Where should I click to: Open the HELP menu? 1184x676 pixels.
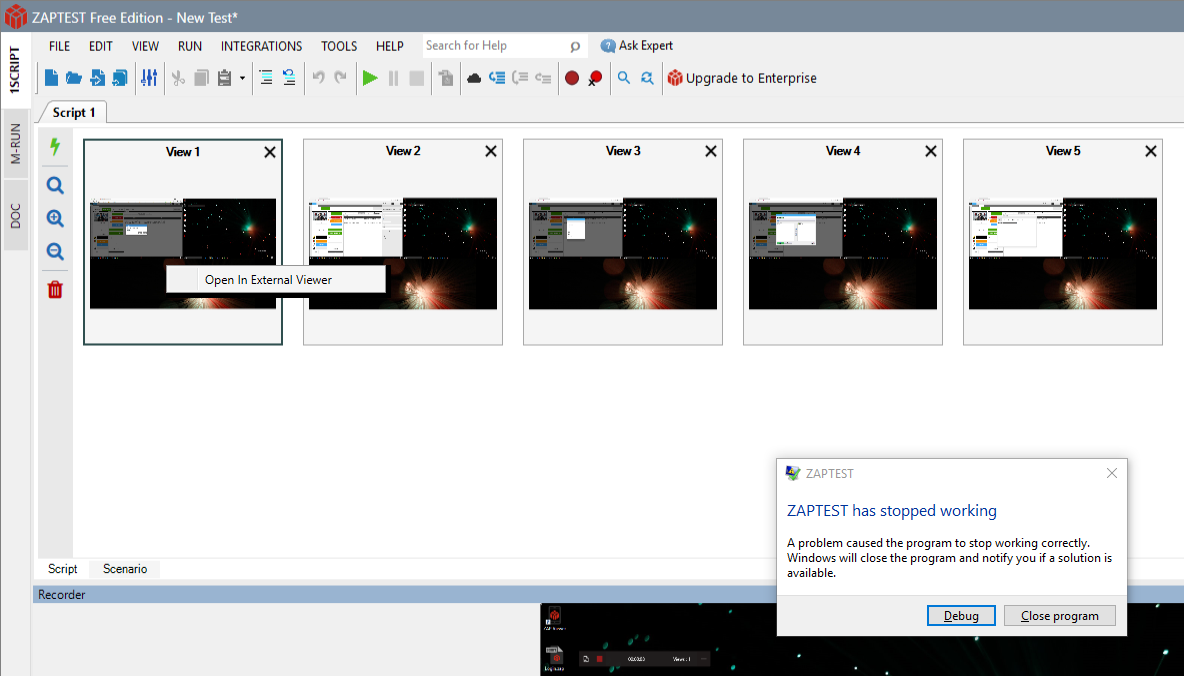click(390, 46)
